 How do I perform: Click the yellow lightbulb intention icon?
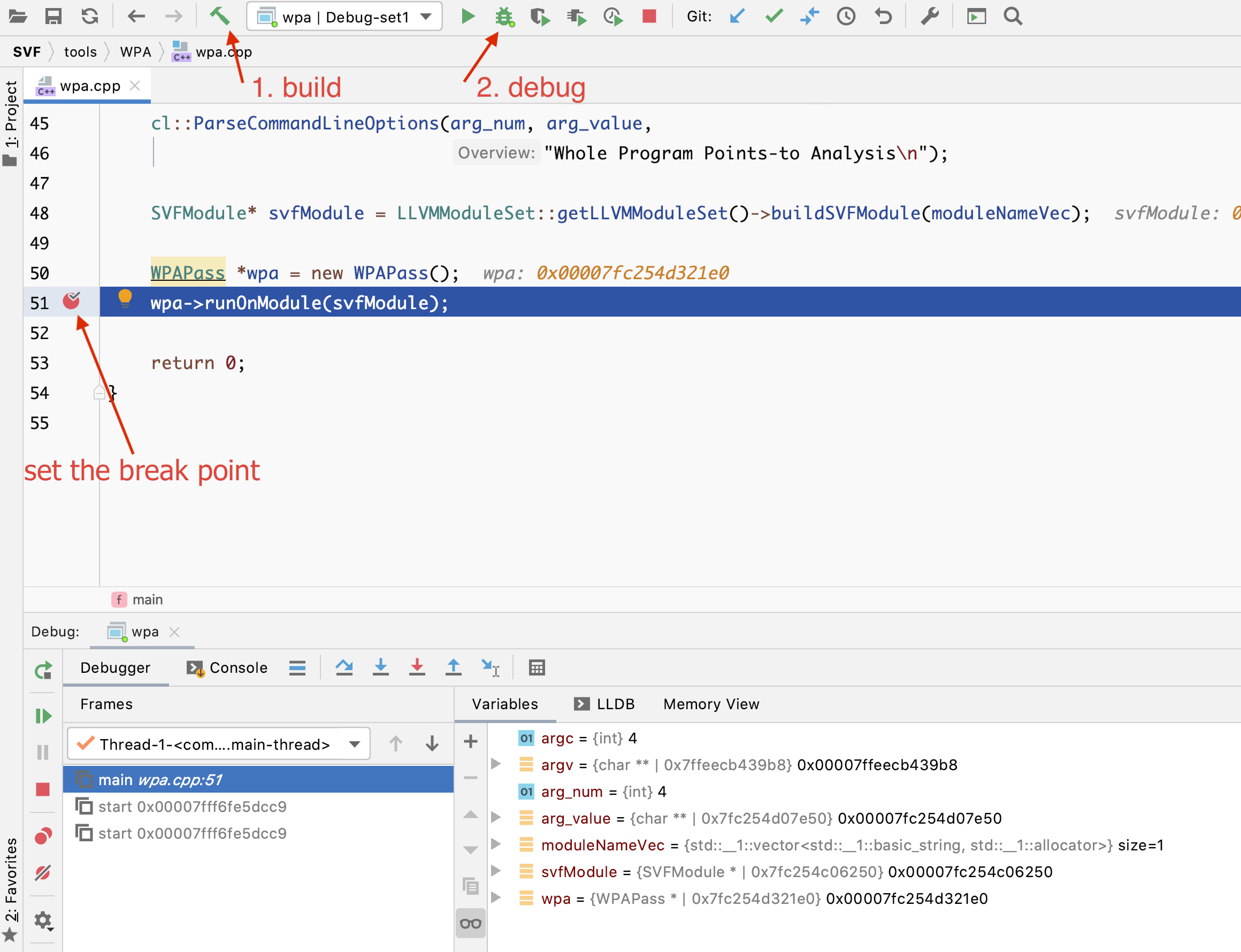pos(125,298)
